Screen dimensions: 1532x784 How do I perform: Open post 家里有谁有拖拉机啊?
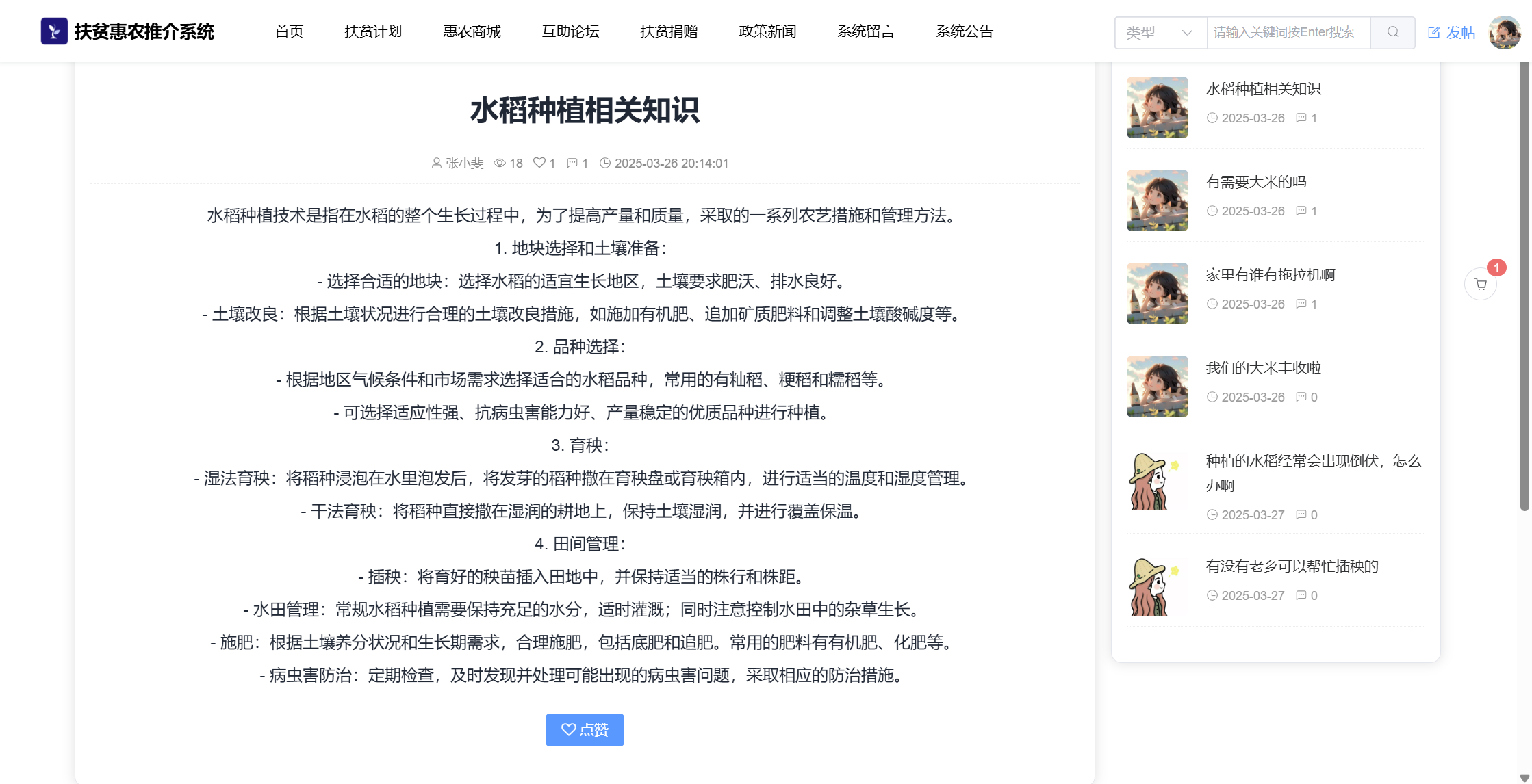[1270, 275]
